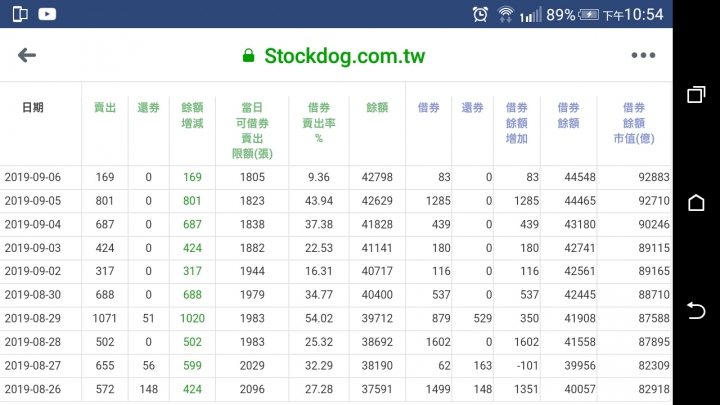The height and width of the screenshot is (405, 720).
Task: Tap the 借券賣出率% column header
Action: pos(319,123)
